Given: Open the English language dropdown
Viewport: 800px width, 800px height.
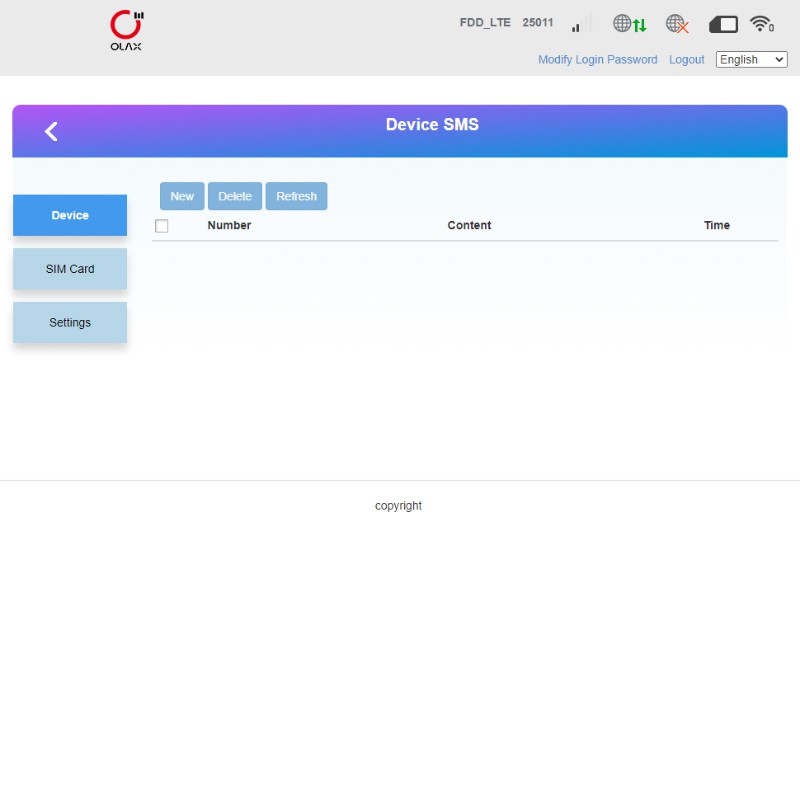Looking at the screenshot, I should [751, 60].
